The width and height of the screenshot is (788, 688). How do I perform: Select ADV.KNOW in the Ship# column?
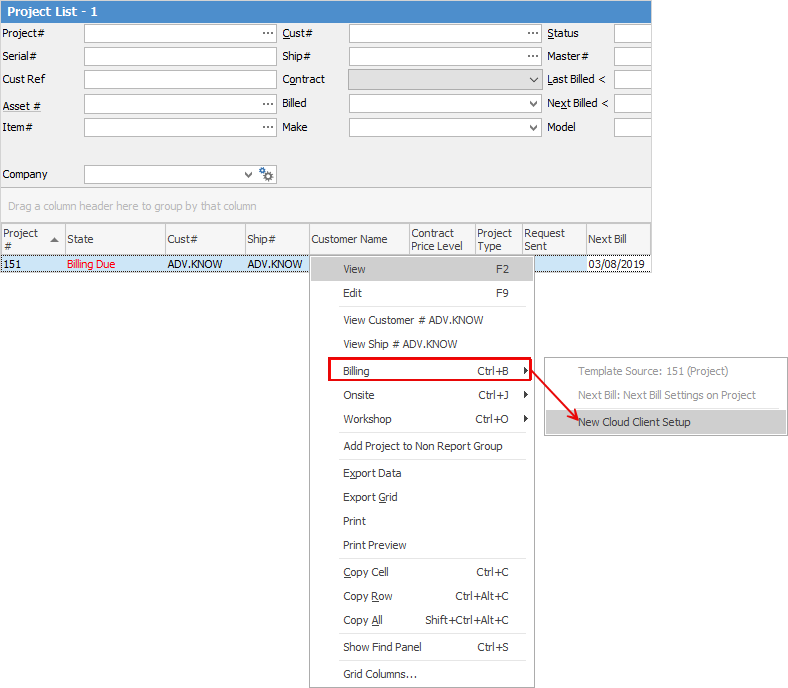tap(277, 264)
